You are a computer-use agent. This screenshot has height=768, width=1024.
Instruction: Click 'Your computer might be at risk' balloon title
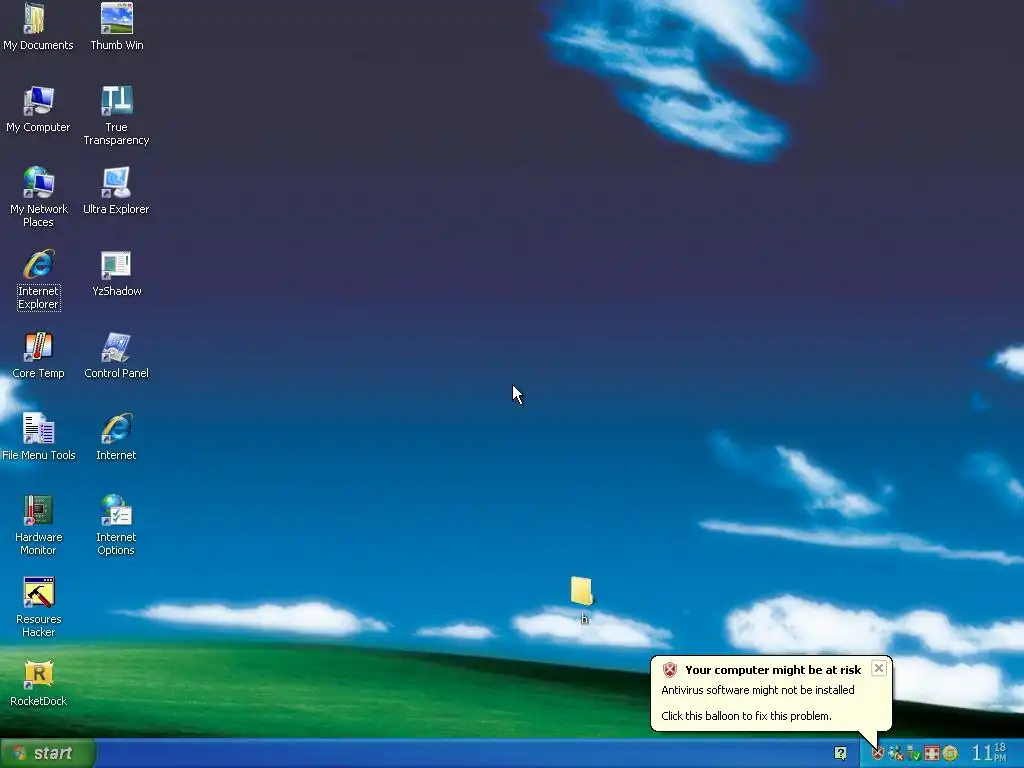pos(773,670)
